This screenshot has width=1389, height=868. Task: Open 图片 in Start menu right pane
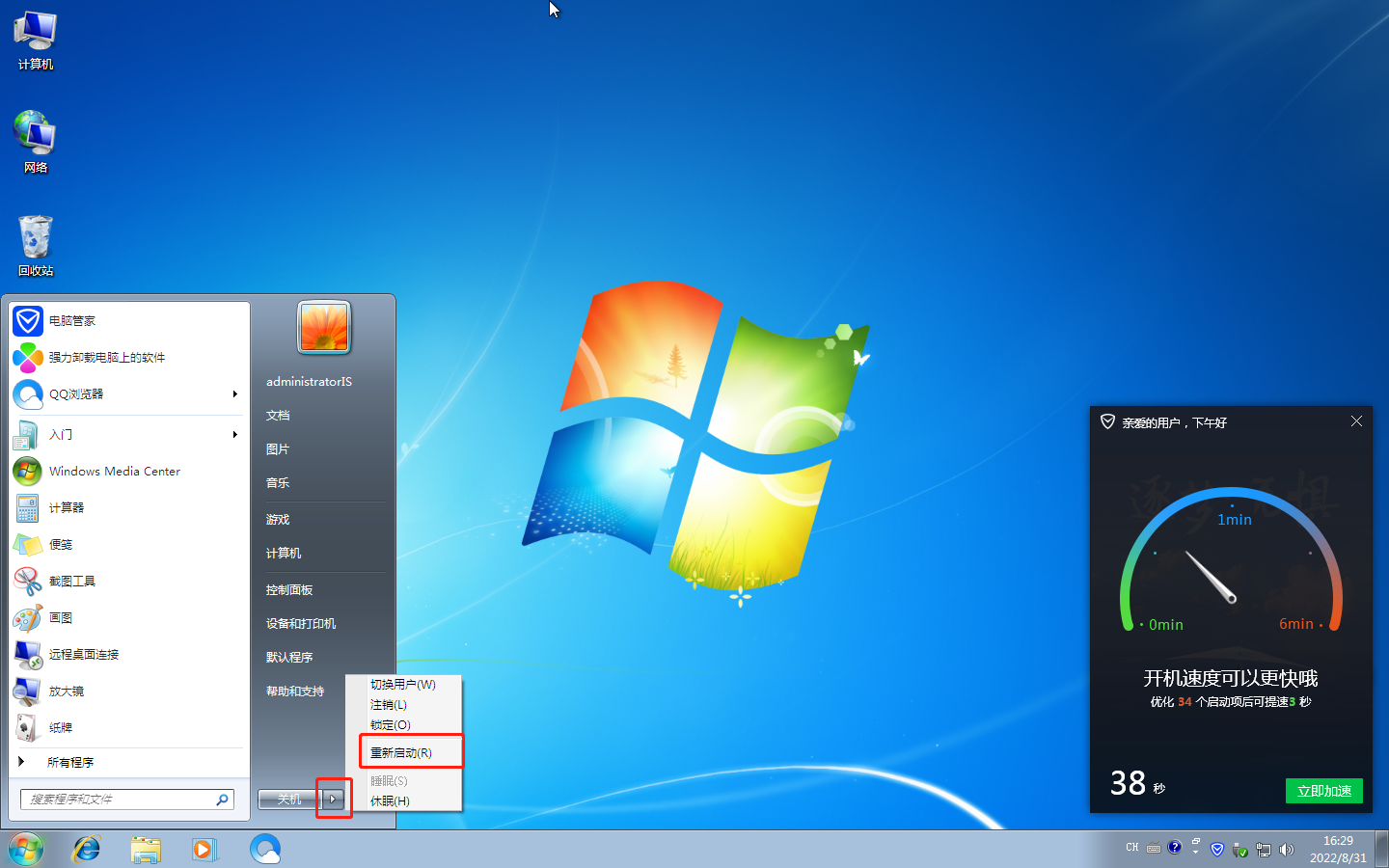[x=323, y=449]
